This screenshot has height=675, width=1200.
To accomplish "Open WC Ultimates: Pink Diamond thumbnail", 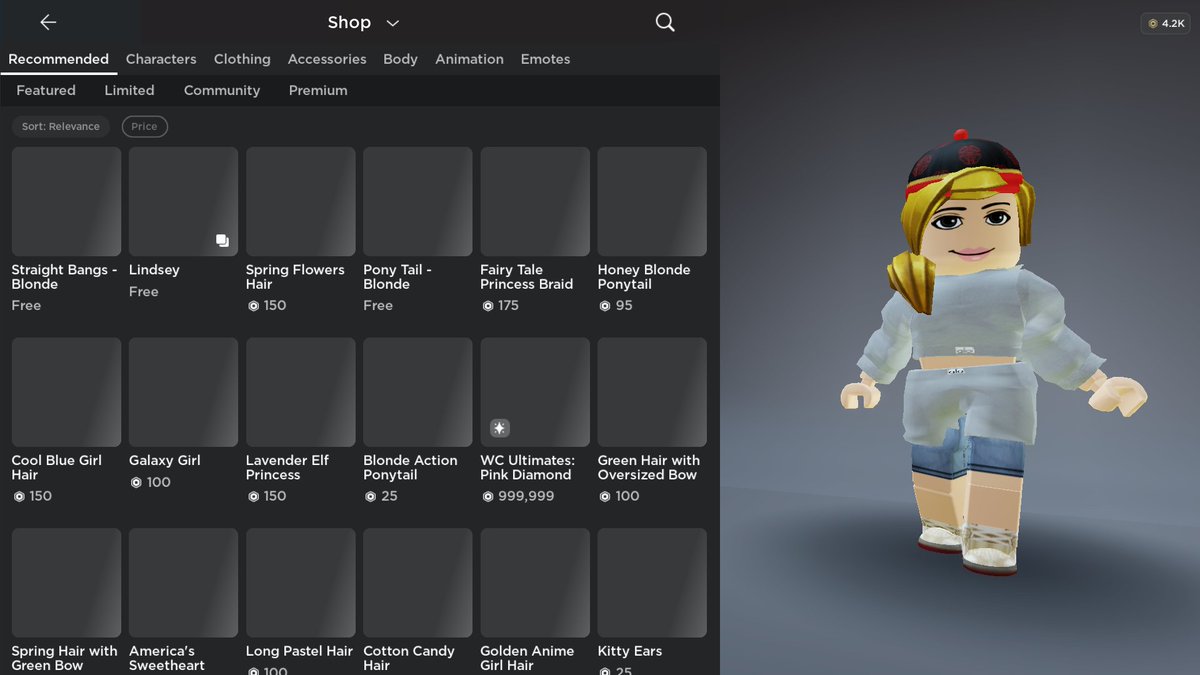I will pos(535,392).
